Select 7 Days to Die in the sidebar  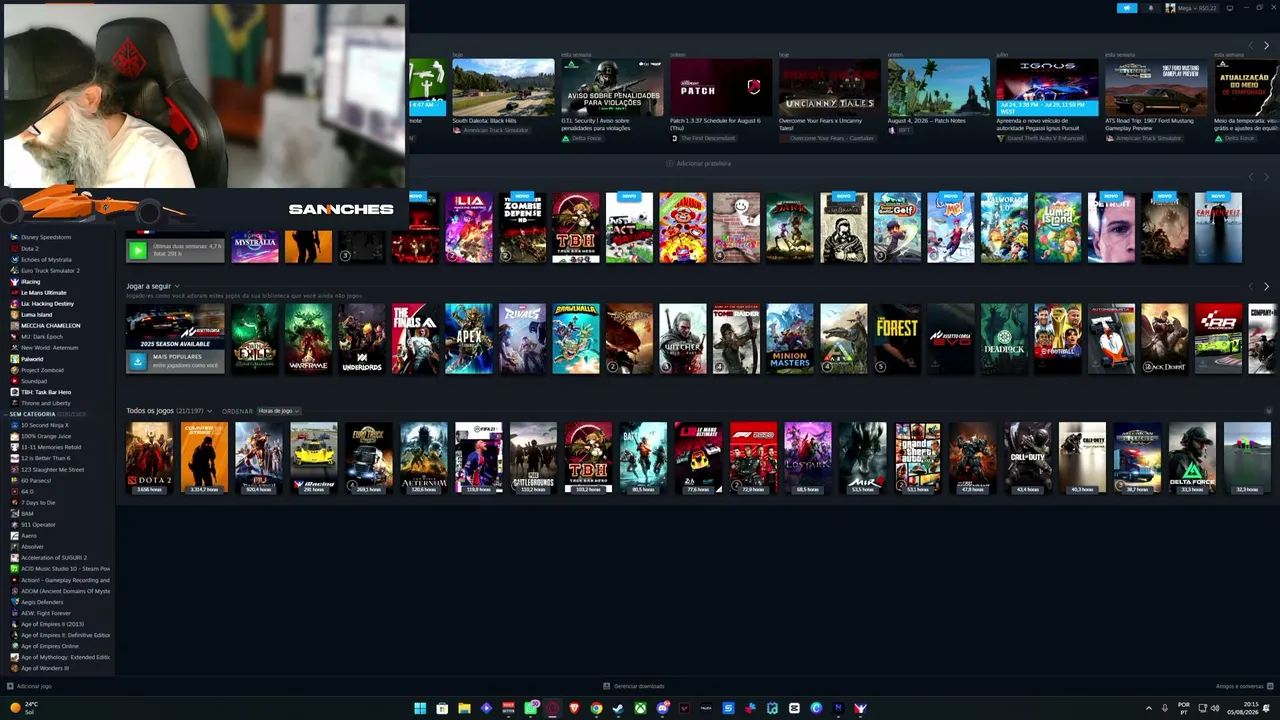(x=38, y=502)
